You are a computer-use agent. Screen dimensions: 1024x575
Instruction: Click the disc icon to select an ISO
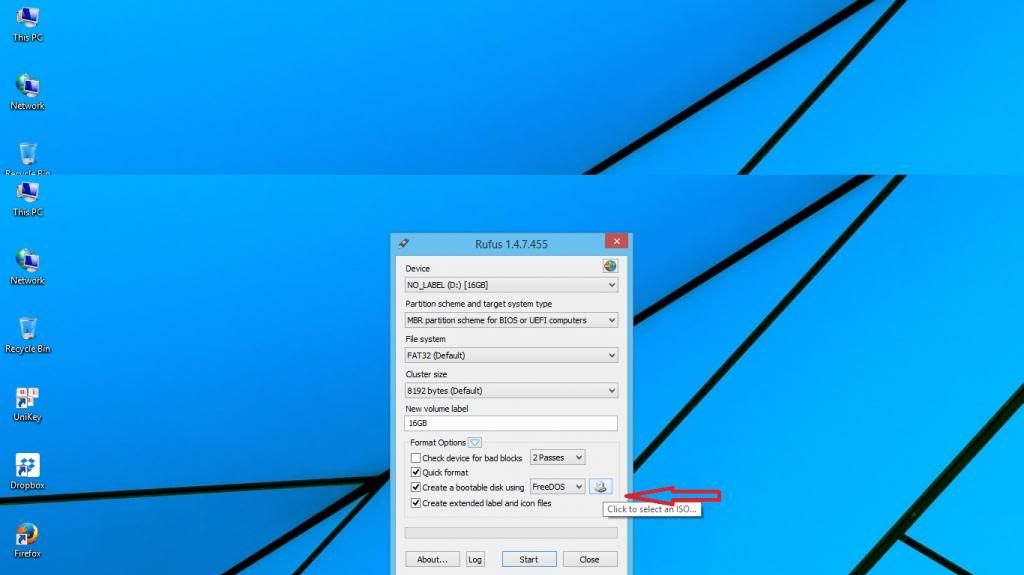600,487
